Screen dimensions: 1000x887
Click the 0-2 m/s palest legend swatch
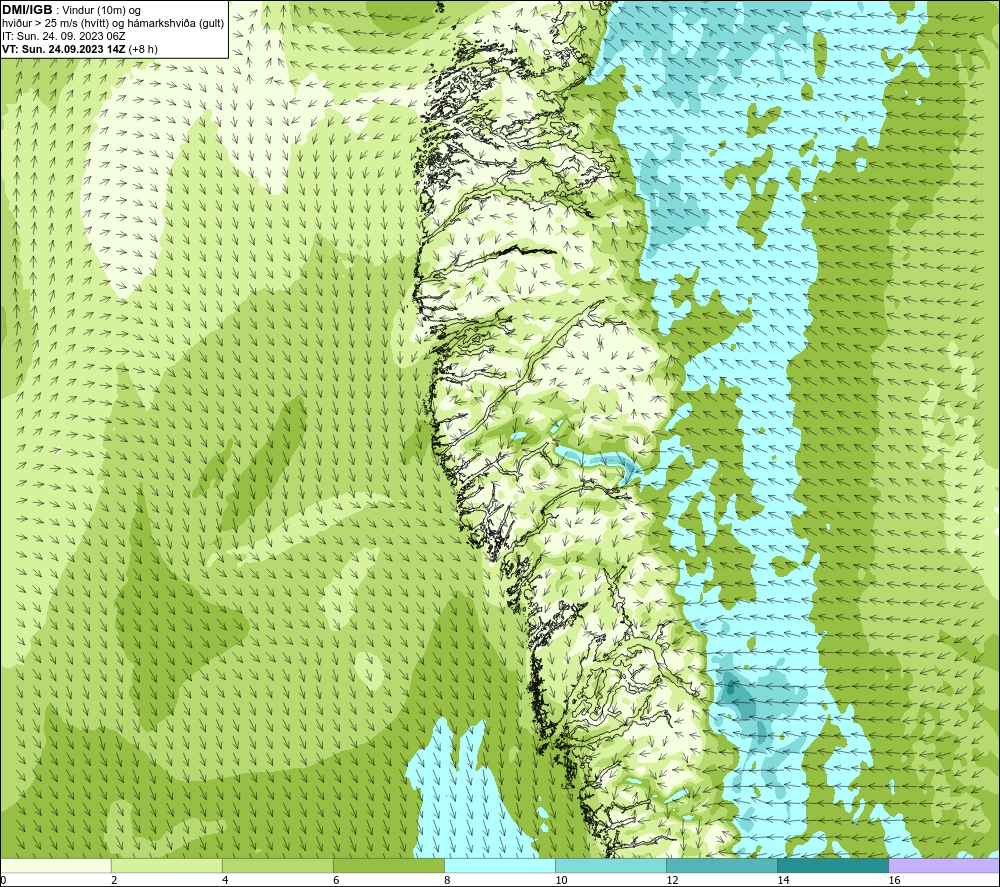pos(56,865)
